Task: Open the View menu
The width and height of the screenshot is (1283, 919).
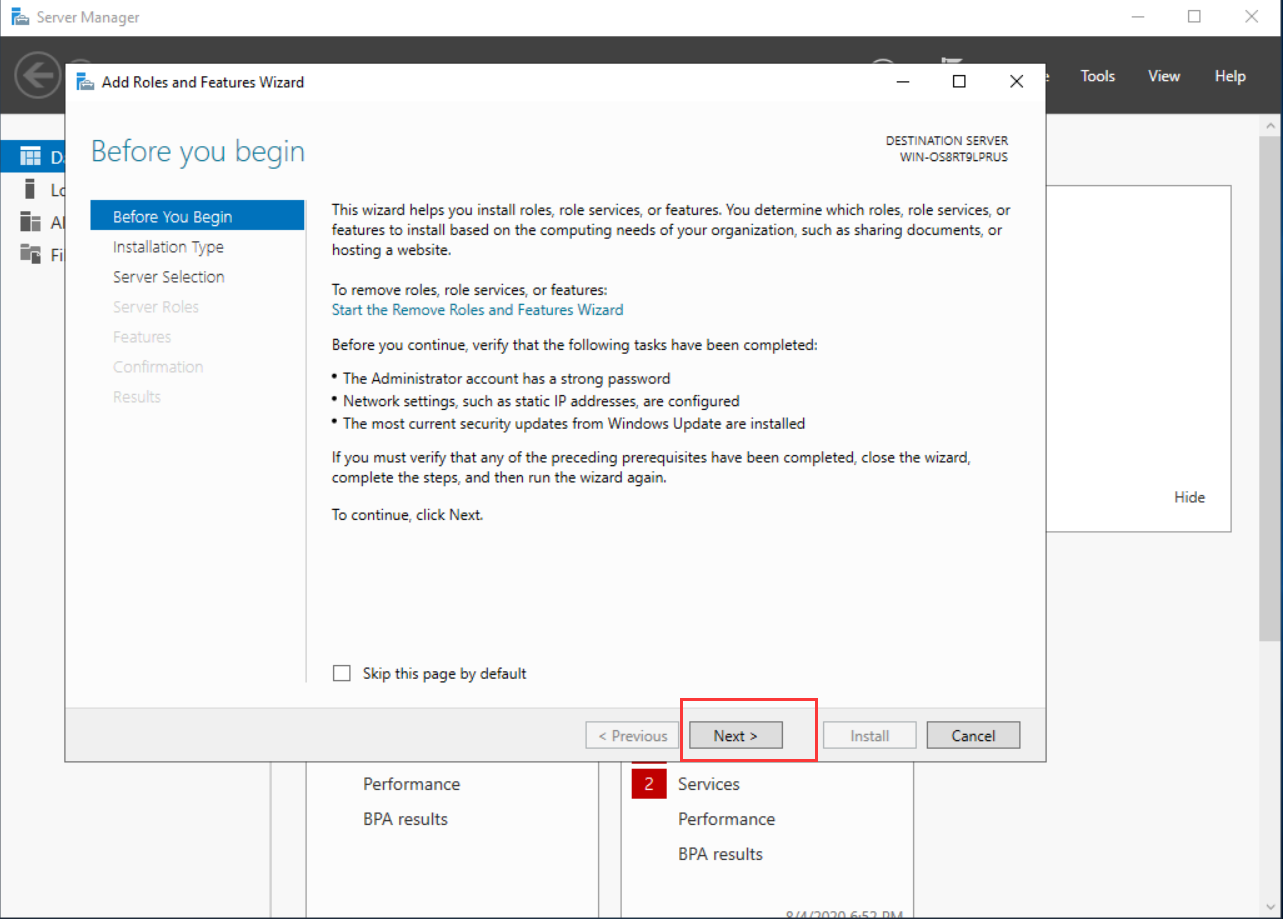Action: (1163, 76)
